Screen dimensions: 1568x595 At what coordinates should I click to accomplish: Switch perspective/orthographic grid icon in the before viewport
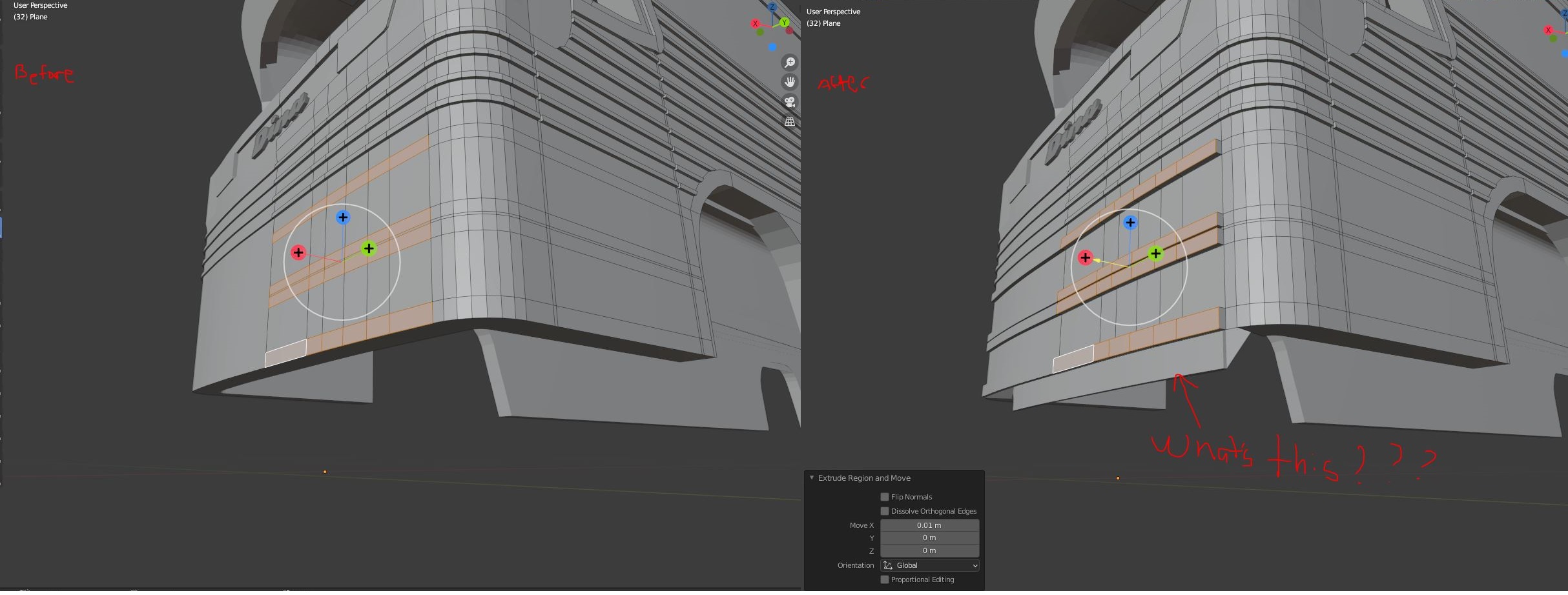pos(789,121)
